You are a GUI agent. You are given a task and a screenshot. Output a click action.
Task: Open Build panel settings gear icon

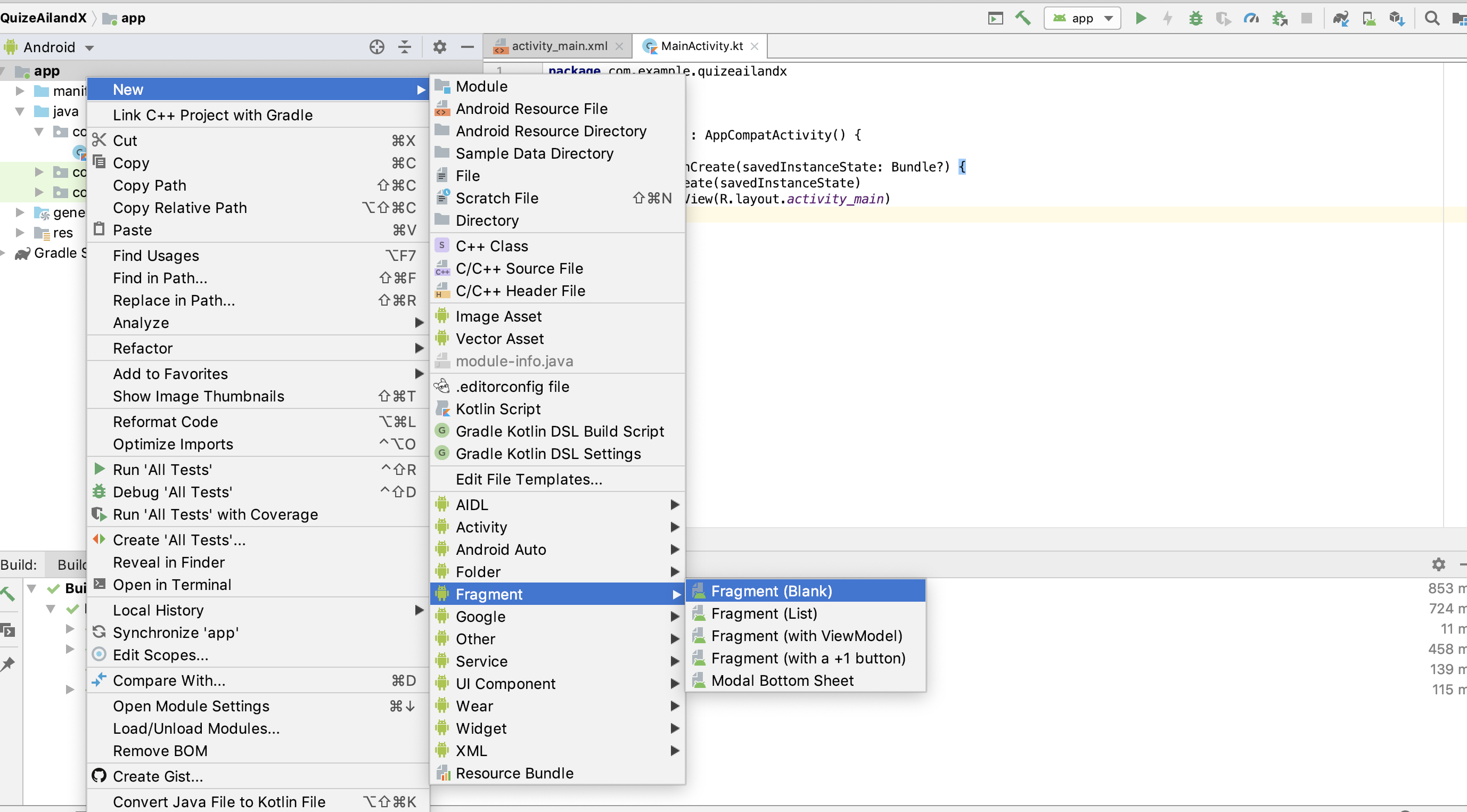click(1439, 564)
